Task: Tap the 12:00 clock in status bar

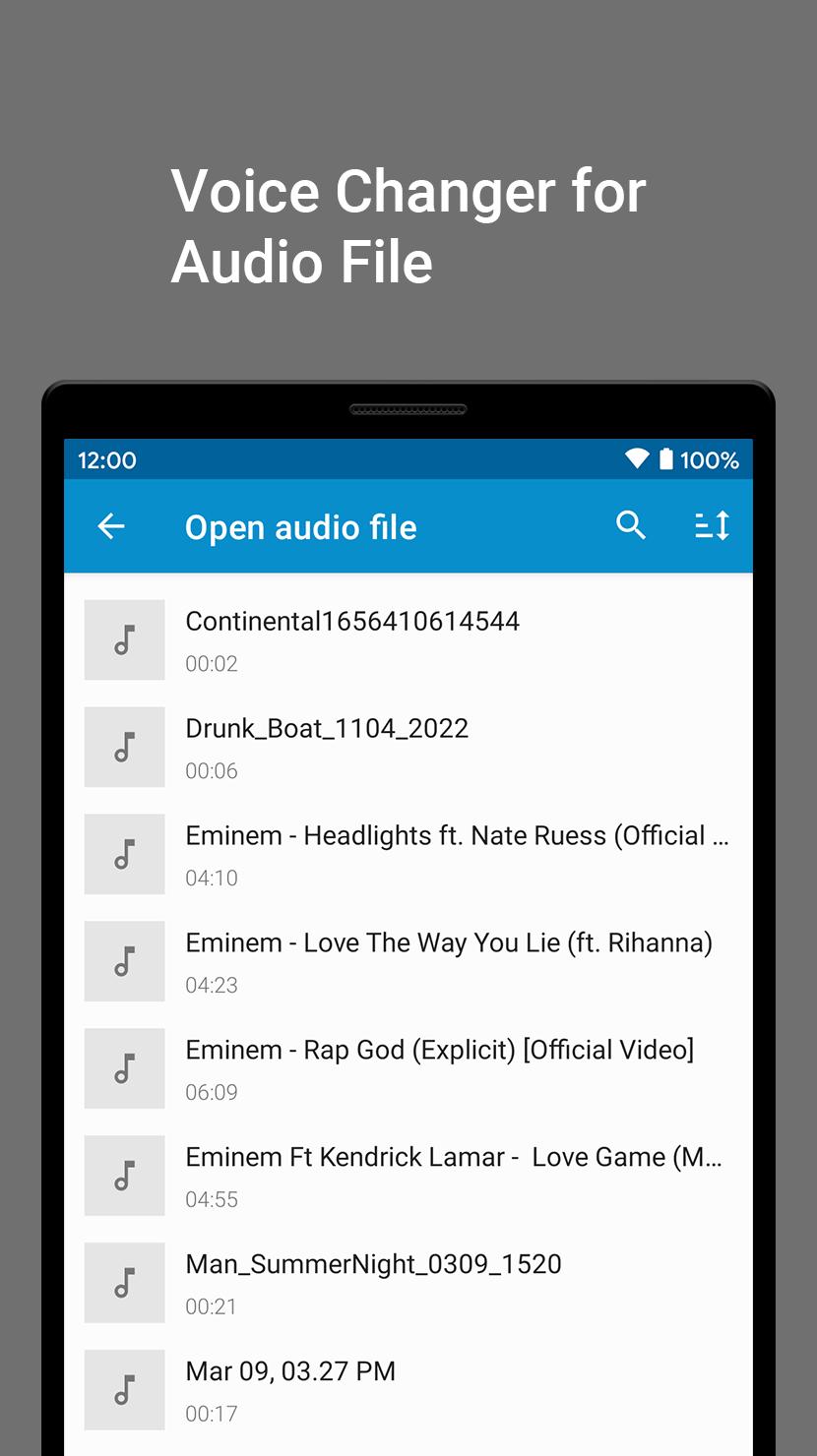Action: click(107, 460)
